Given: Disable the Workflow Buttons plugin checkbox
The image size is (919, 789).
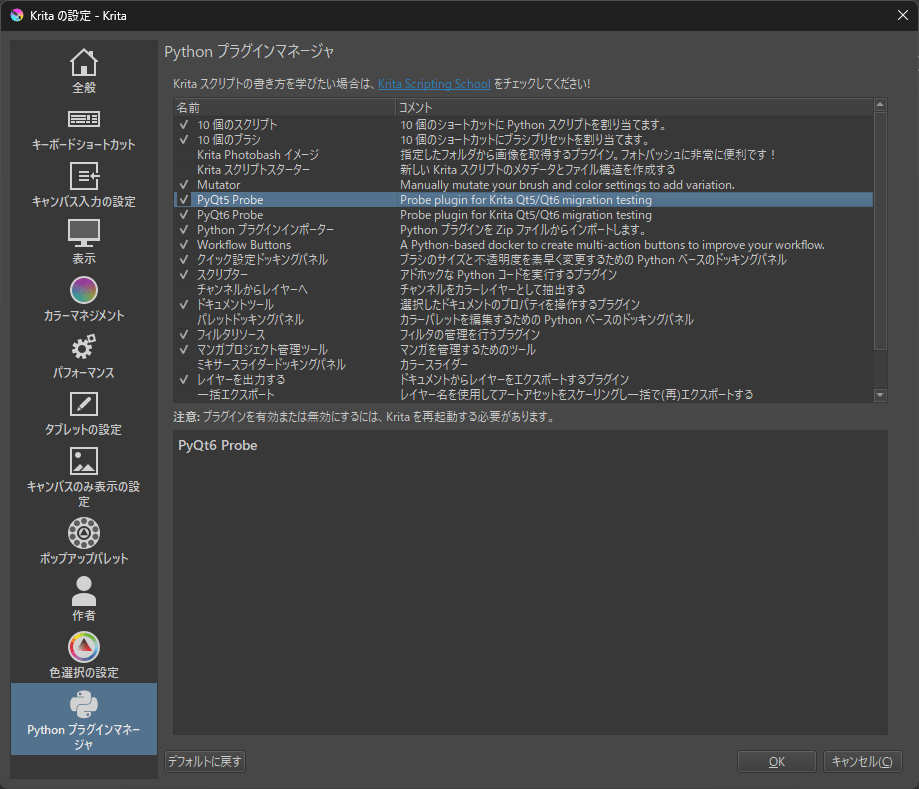Looking at the screenshot, I should coord(184,245).
